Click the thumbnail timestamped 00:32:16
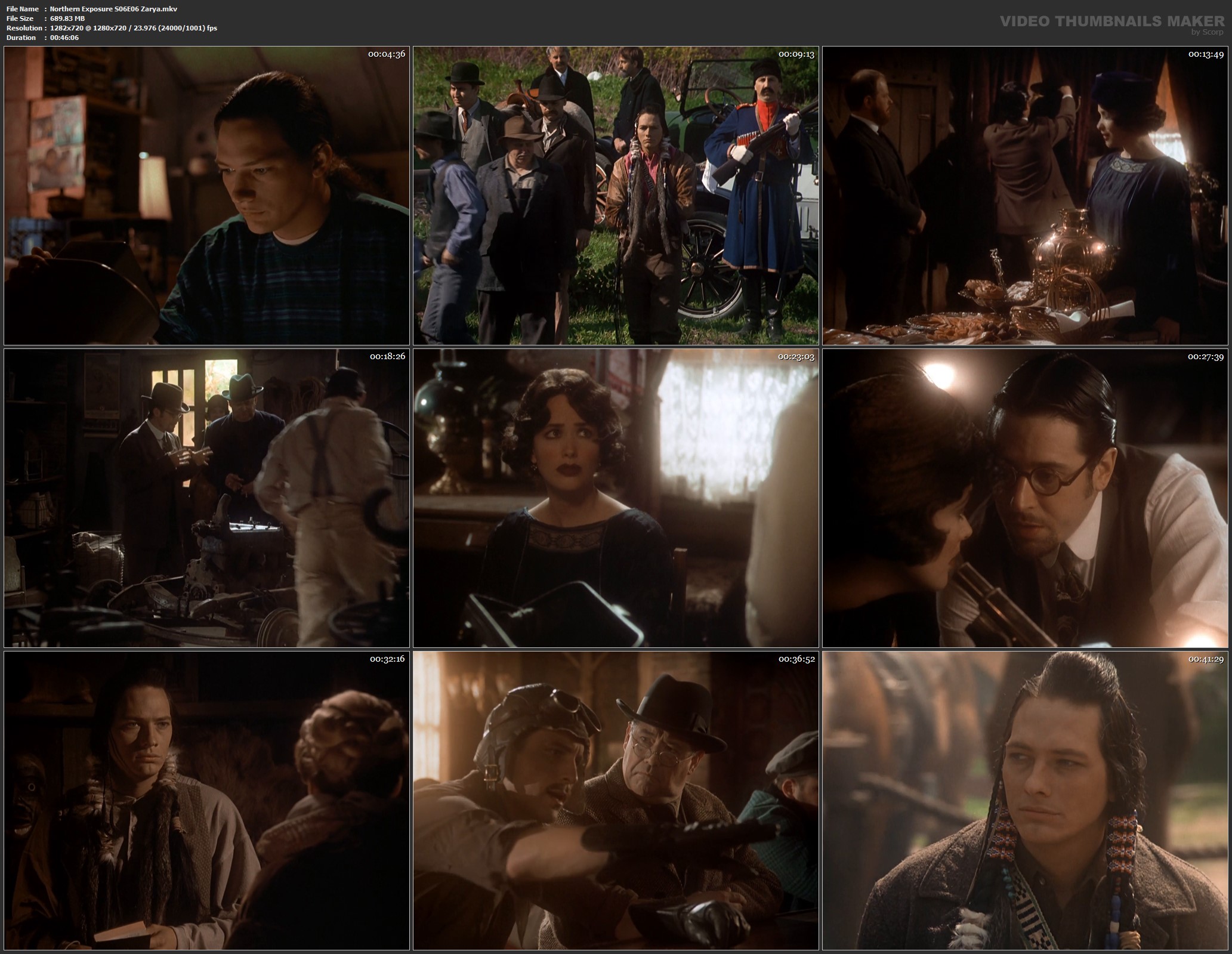 click(206, 801)
